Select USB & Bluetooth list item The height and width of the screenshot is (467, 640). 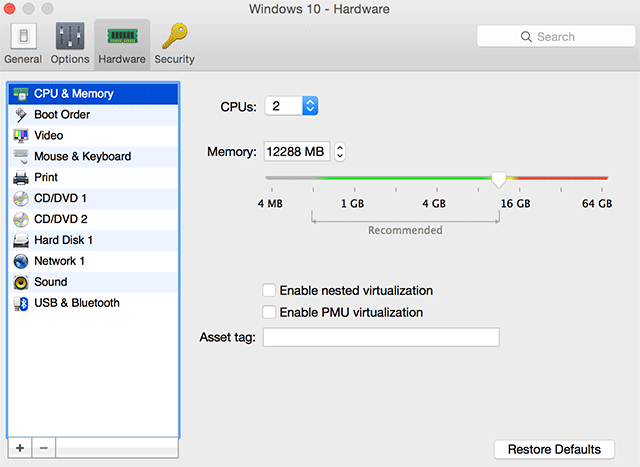click(93, 303)
